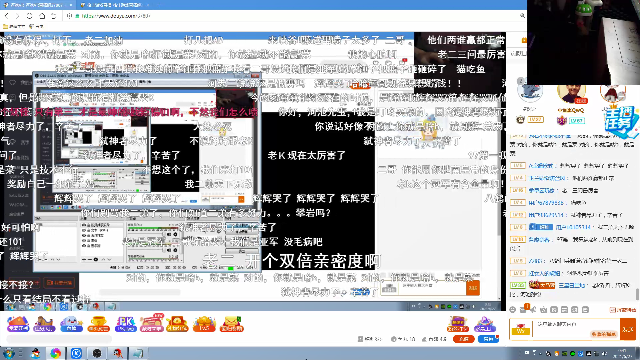Viewport: 640px width, 360px height.
Task: Open the purple wizard-hat activity icon on the gift bar
Action: [484, 324]
